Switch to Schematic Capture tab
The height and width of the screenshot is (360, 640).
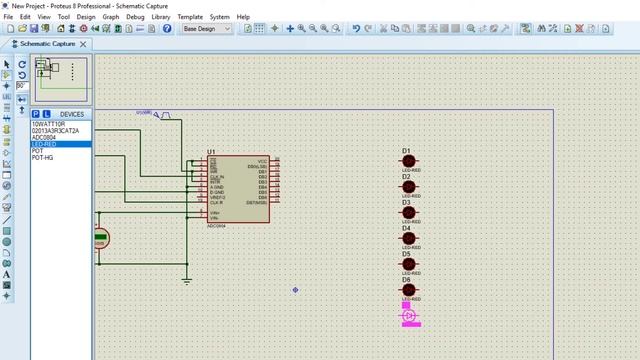click(x=48, y=44)
